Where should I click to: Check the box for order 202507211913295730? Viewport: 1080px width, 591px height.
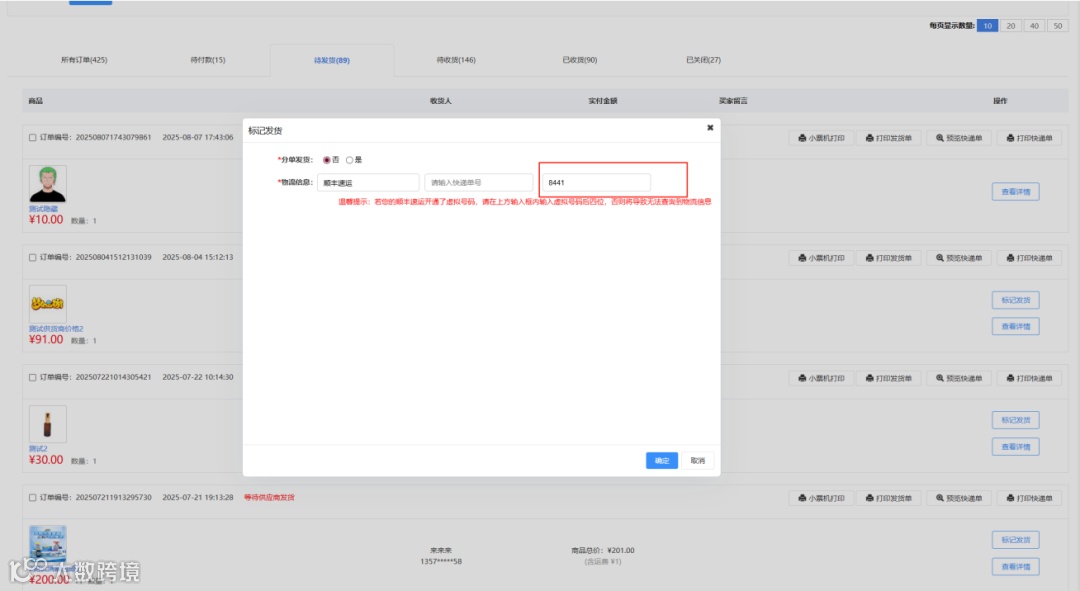(x=32, y=497)
